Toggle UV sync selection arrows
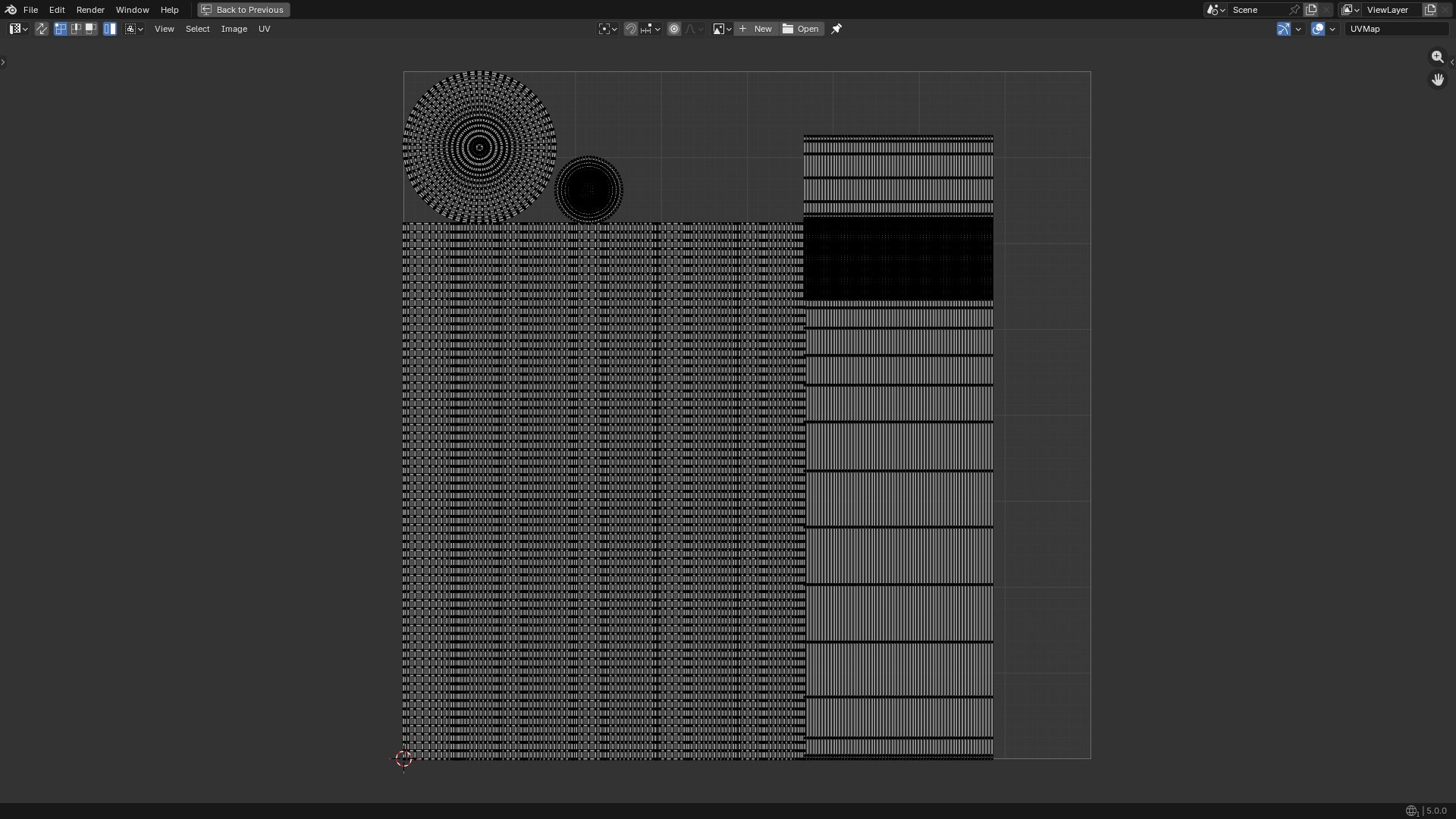Viewport: 1456px width, 819px height. [x=42, y=29]
